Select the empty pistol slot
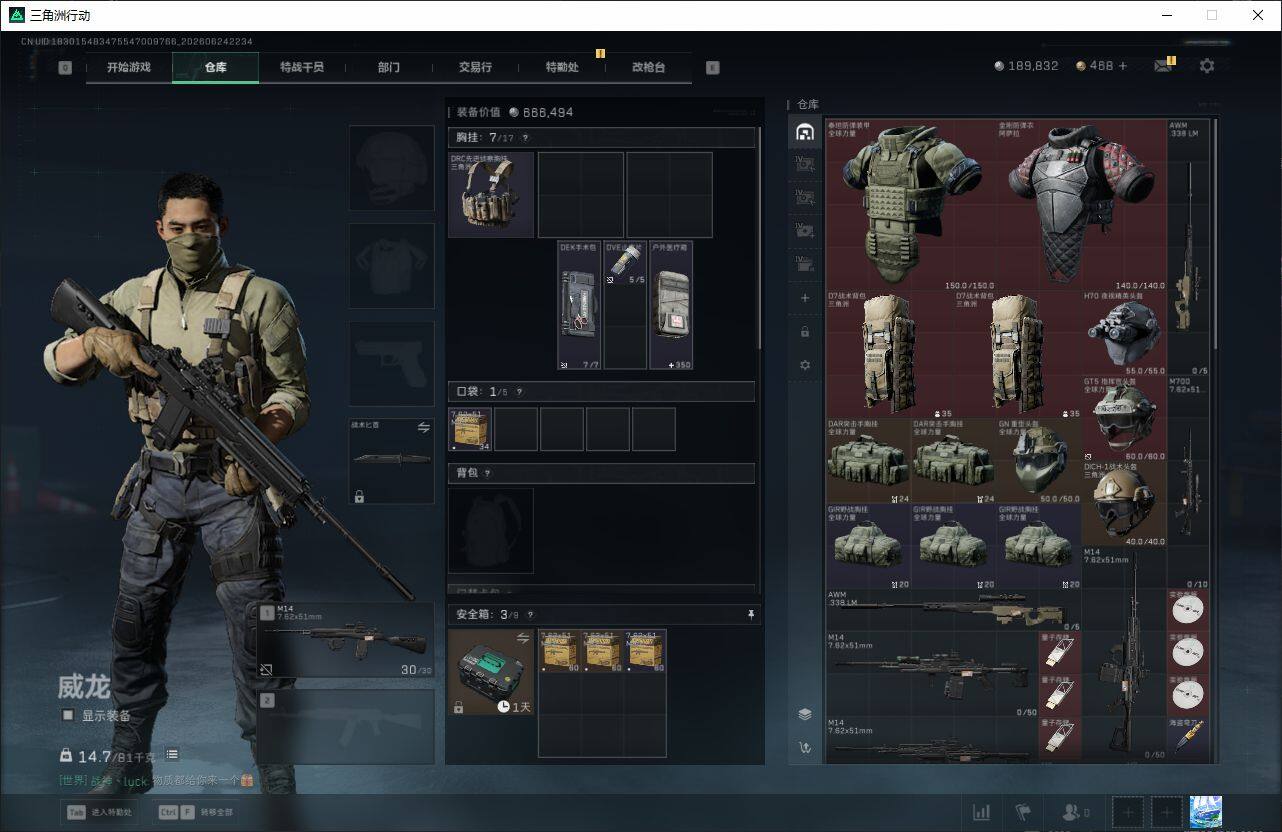The width and height of the screenshot is (1282, 832). [x=391, y=364]
